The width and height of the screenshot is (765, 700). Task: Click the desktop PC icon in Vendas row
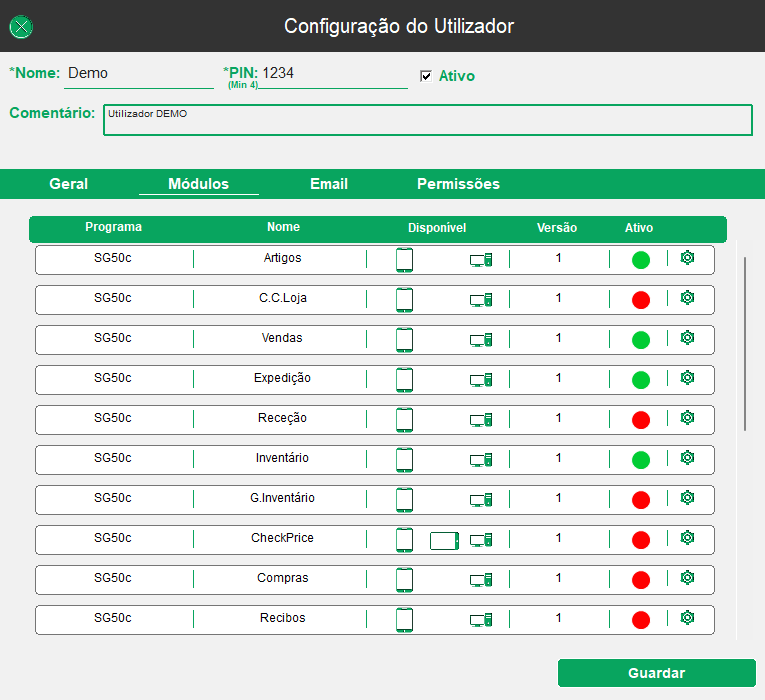coord(481,340)
